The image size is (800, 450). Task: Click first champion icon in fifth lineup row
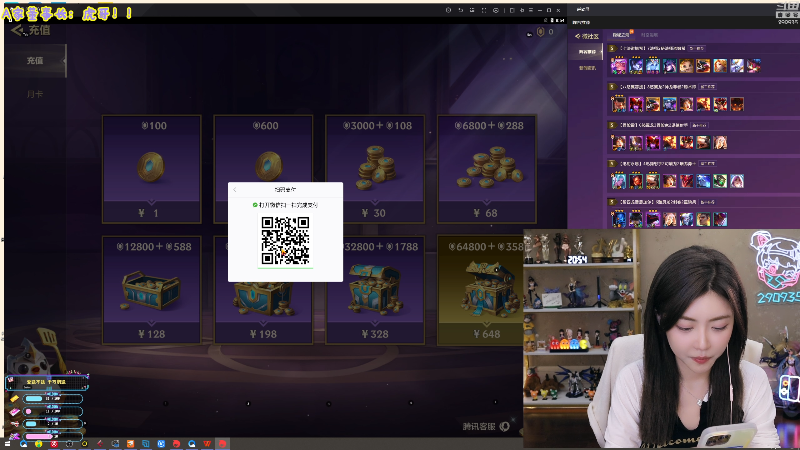point(619,219)
